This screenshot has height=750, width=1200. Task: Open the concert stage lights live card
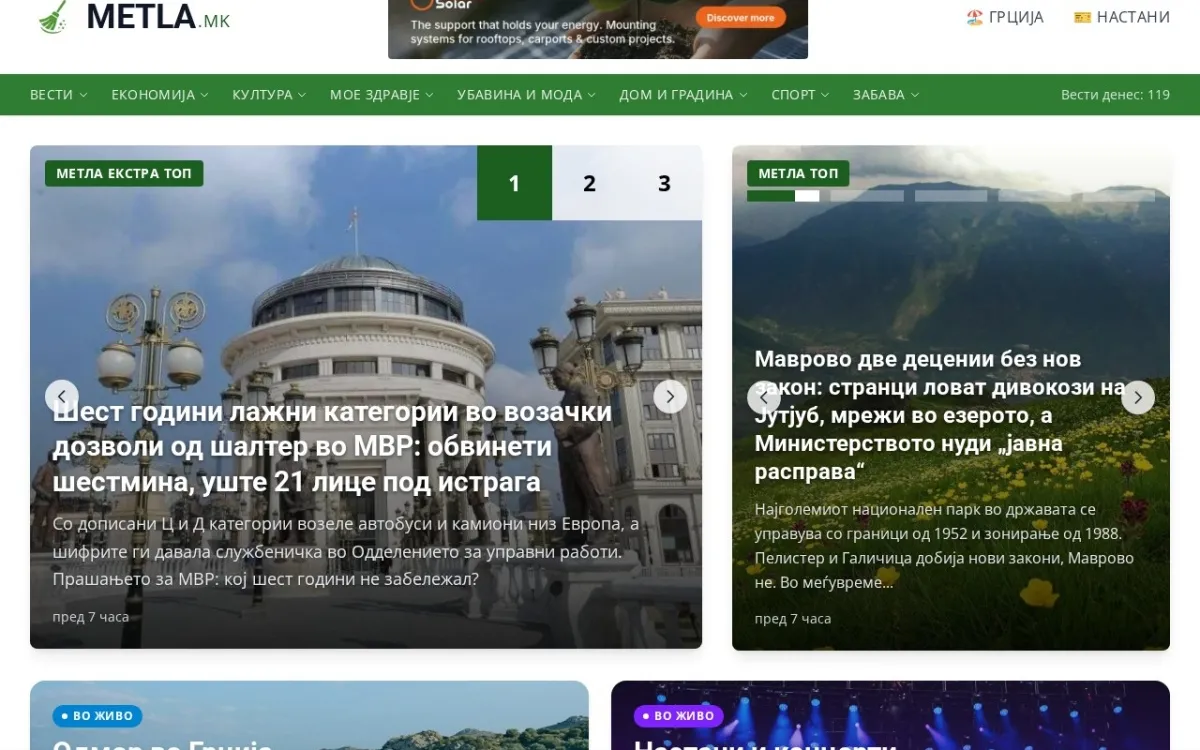click(x=890, y=716)
